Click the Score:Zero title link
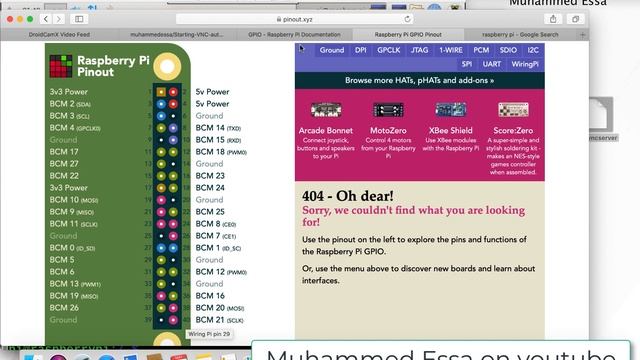Screen dimensions: 640x360 pyautogui.click(x=513, y=131)
